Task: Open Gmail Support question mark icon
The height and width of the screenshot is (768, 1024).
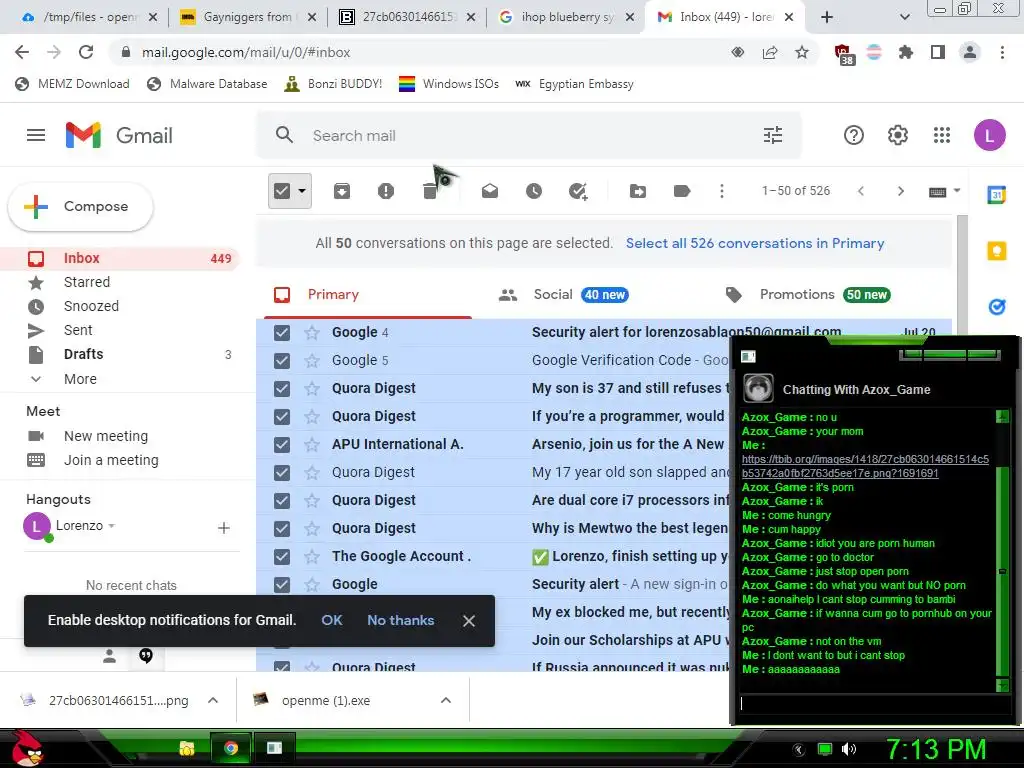Action: (x=854, y=135)
